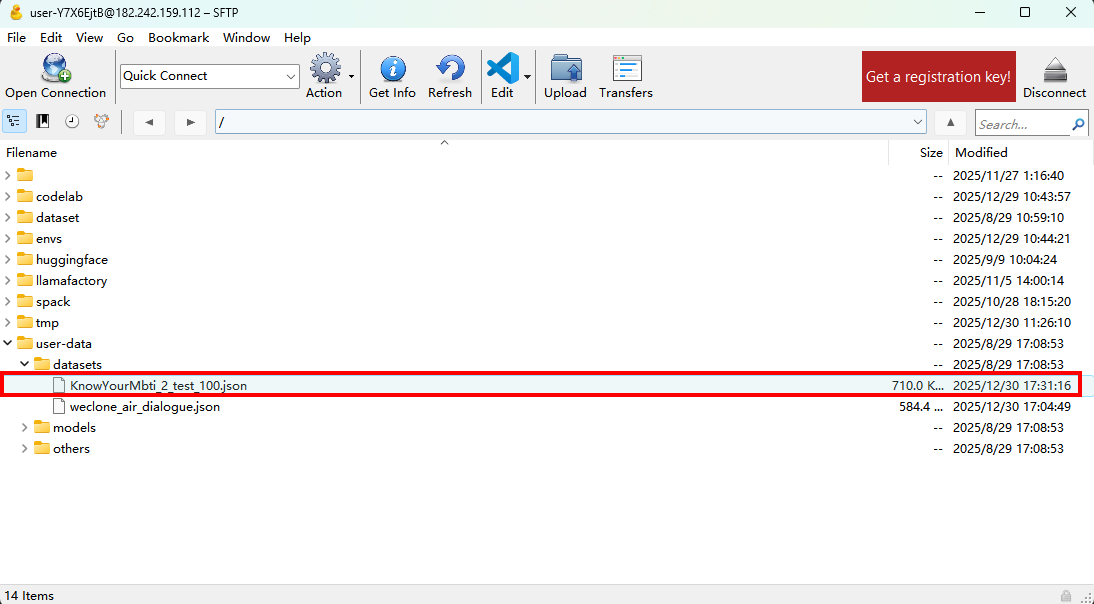Viewport: 1094px width, 604px height.
Task: Click the Search input field
Action: 1022,124
